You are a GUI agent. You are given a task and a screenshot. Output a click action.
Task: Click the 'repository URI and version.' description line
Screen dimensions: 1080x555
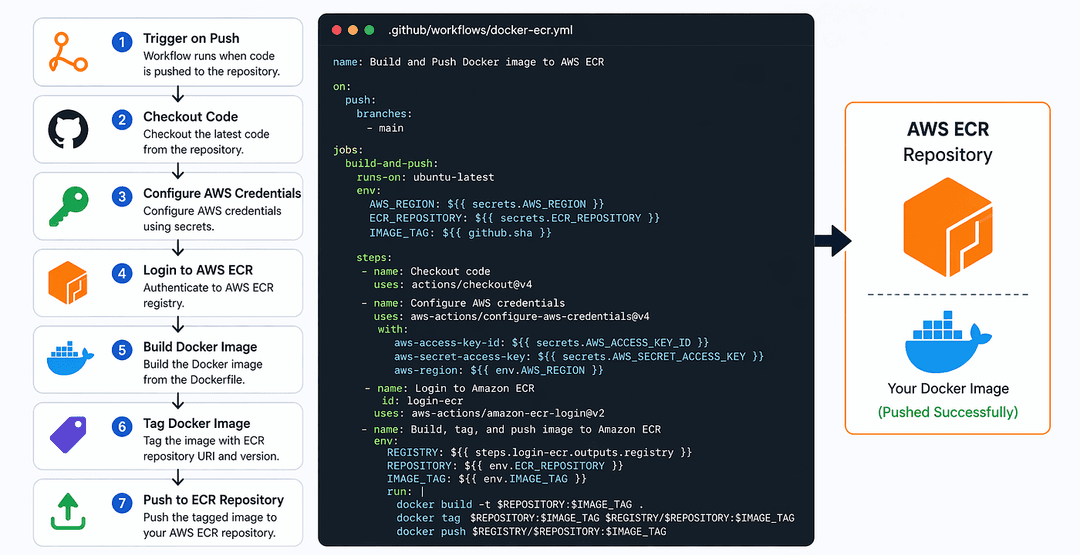(x=211, y=456)
